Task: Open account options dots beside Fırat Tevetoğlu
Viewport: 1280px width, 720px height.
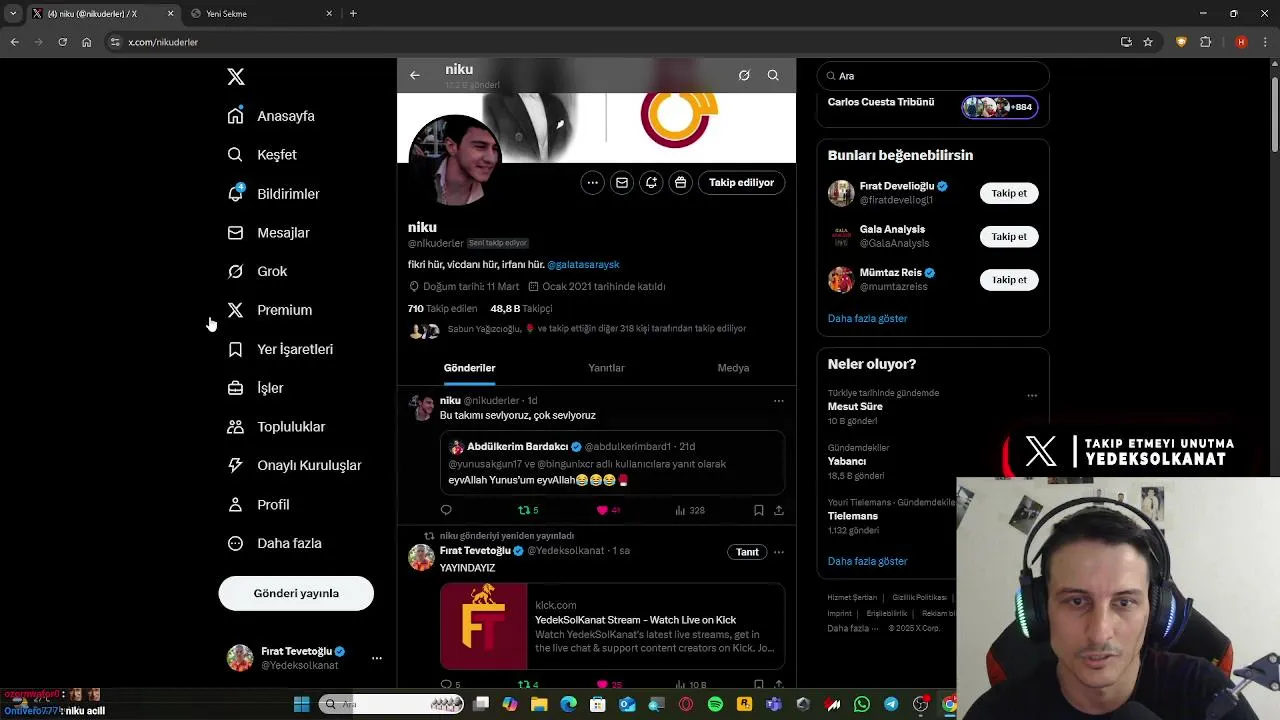Action: click(377, 658)
